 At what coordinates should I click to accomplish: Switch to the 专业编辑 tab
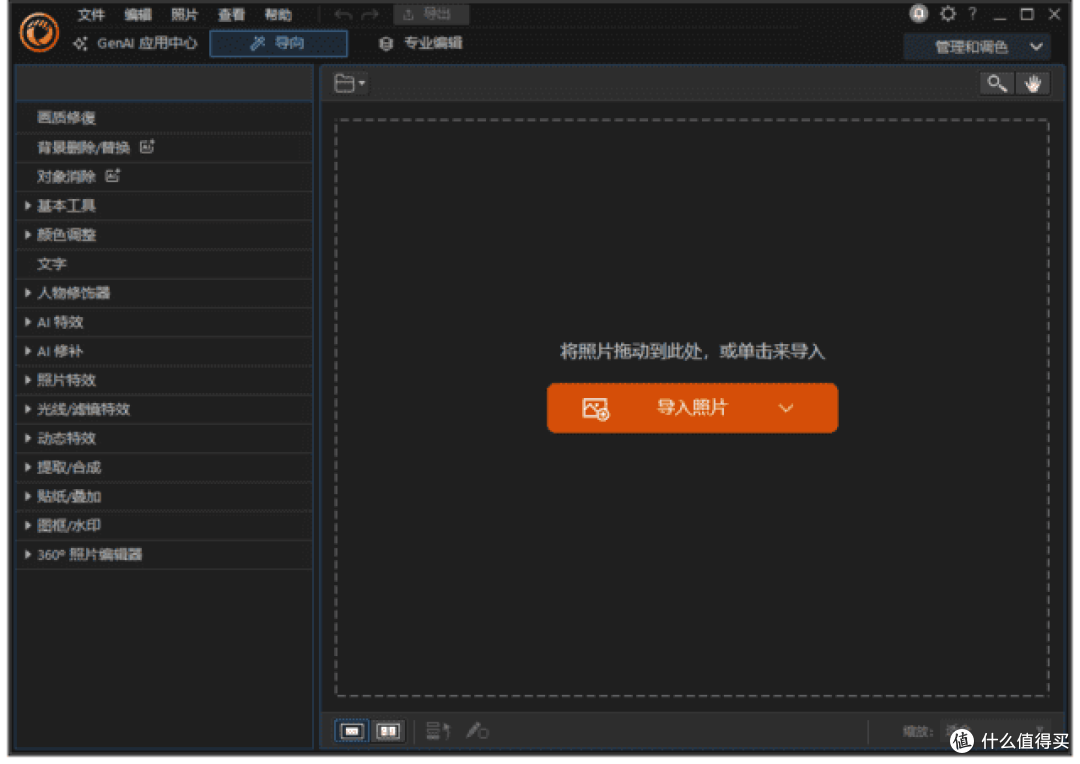[421, 43]
